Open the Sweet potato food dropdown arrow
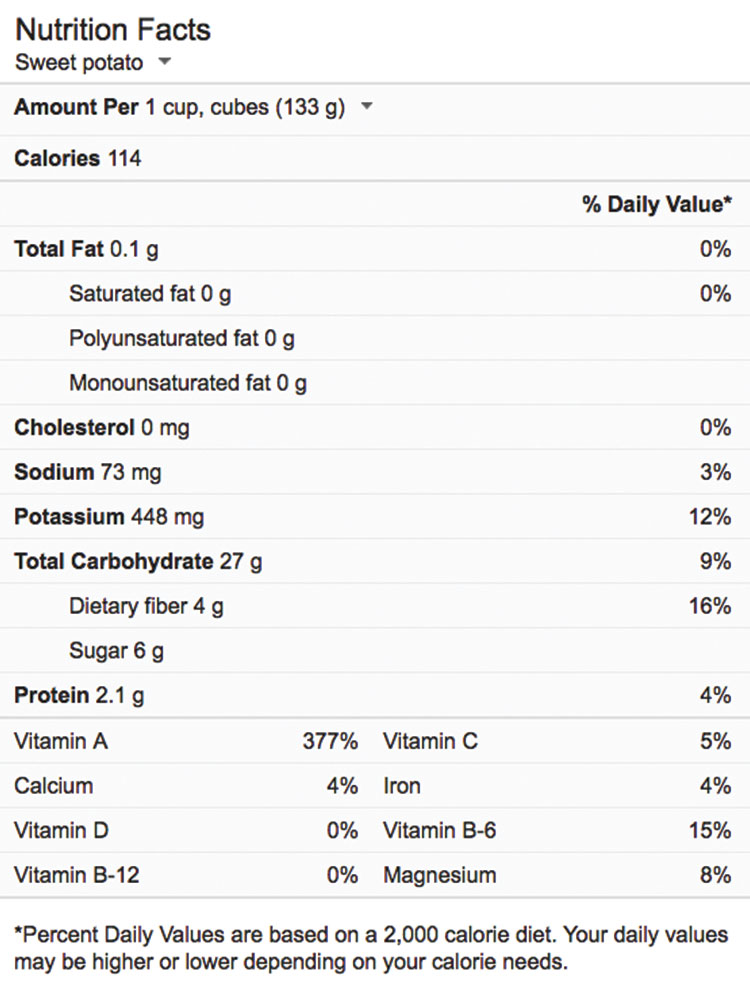Image resolution: width=750 pixels, height=996 pixels. [165, 63]
